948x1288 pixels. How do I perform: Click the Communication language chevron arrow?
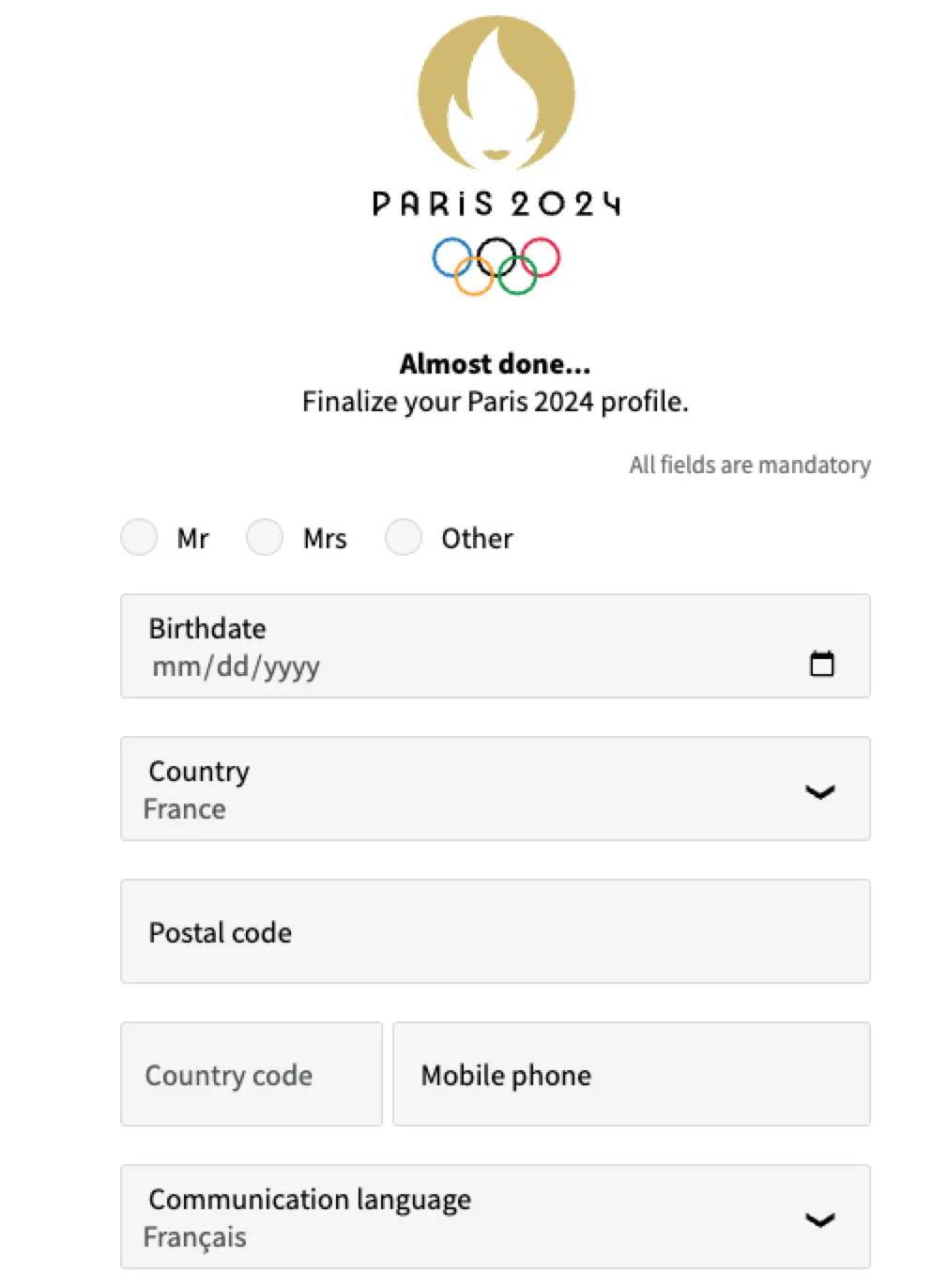coord(819,1219)
